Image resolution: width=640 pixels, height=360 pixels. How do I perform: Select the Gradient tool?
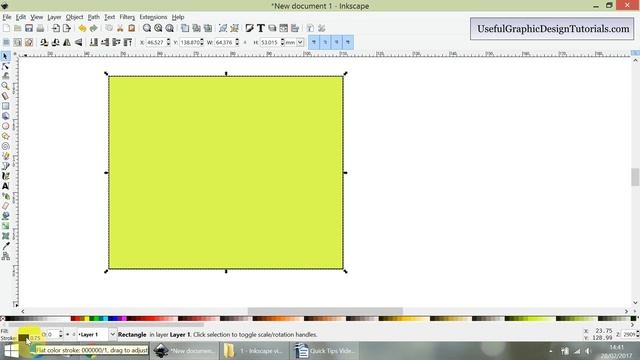[5, 226]
